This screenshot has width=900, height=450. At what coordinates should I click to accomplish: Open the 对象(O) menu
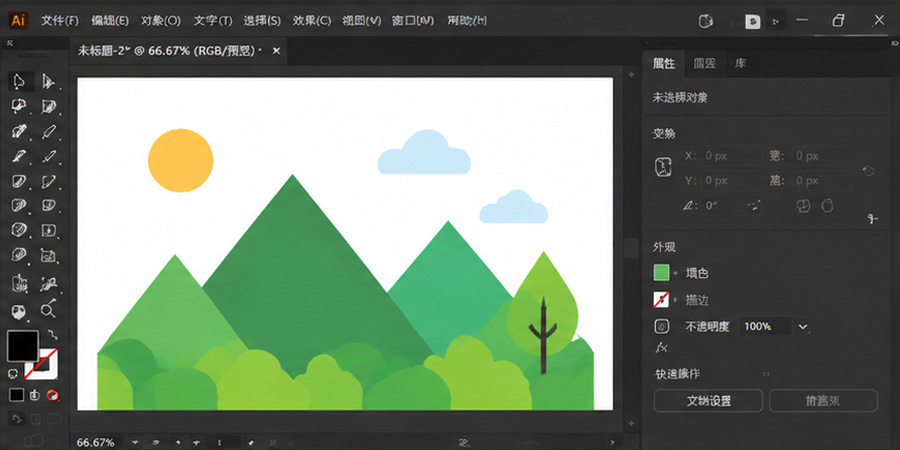pyautogui.click(x=161, y=21)
